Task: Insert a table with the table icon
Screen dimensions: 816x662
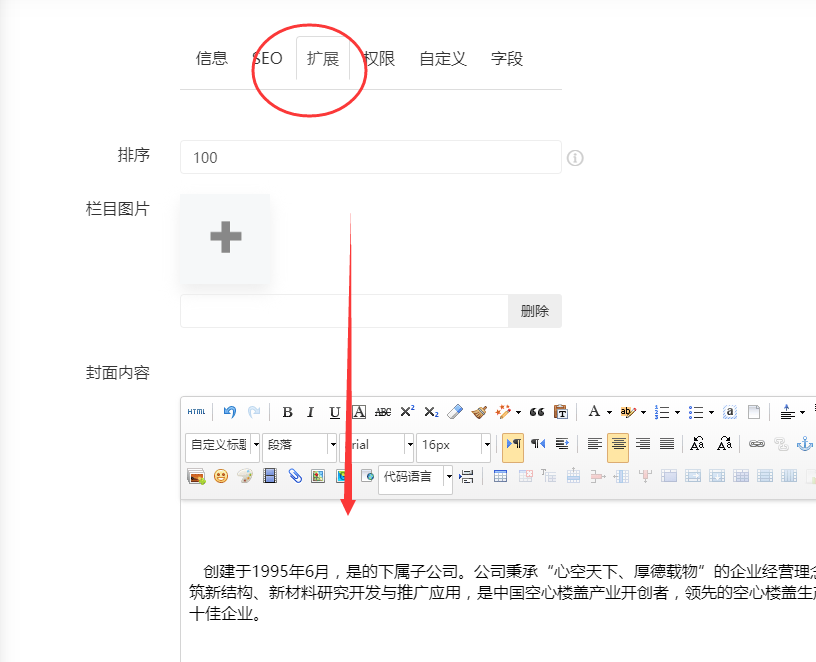Action: coord(499,477)
